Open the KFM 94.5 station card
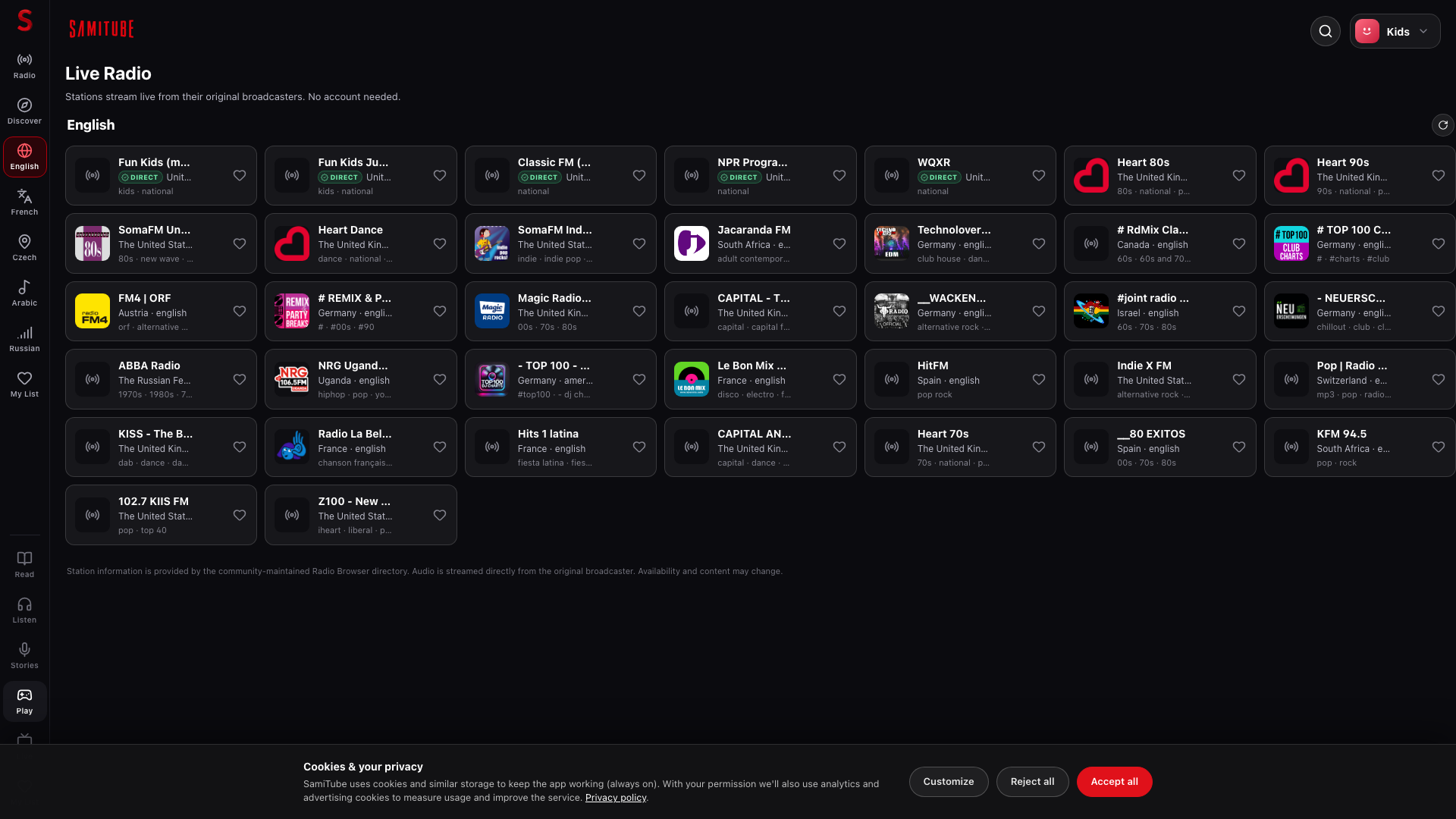 tap(1359, 447)
